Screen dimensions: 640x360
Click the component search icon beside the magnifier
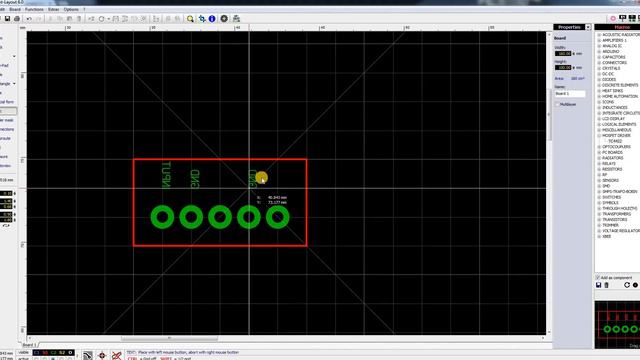click(202, 19)
